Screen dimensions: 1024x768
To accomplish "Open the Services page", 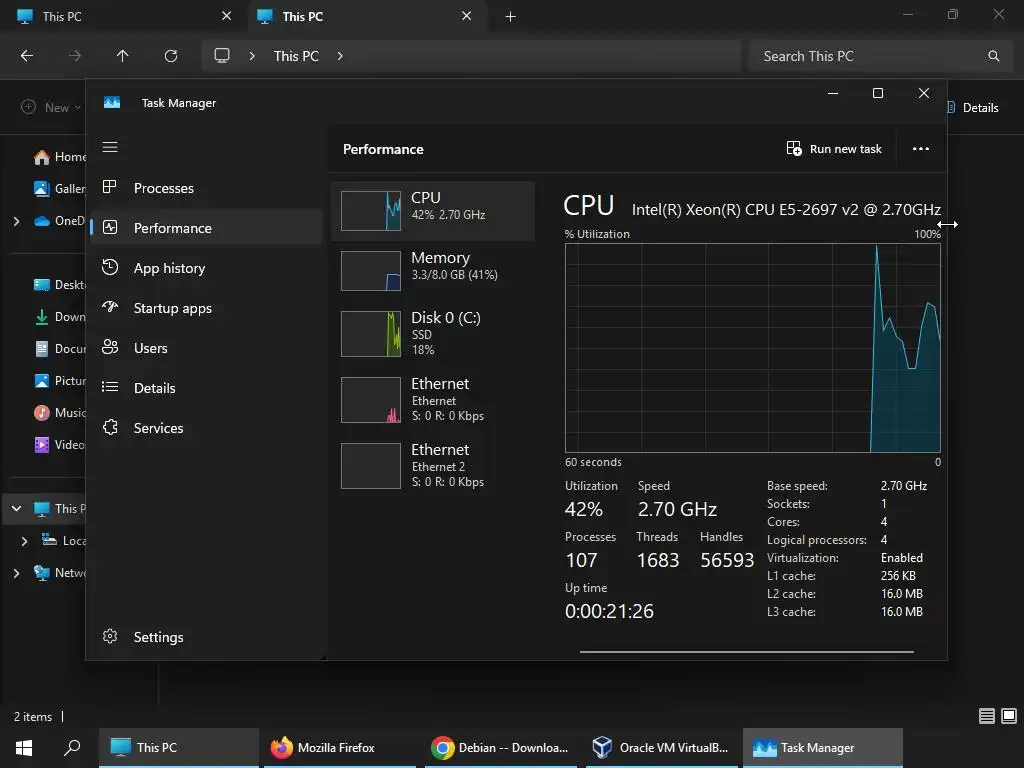I will 206,428.
